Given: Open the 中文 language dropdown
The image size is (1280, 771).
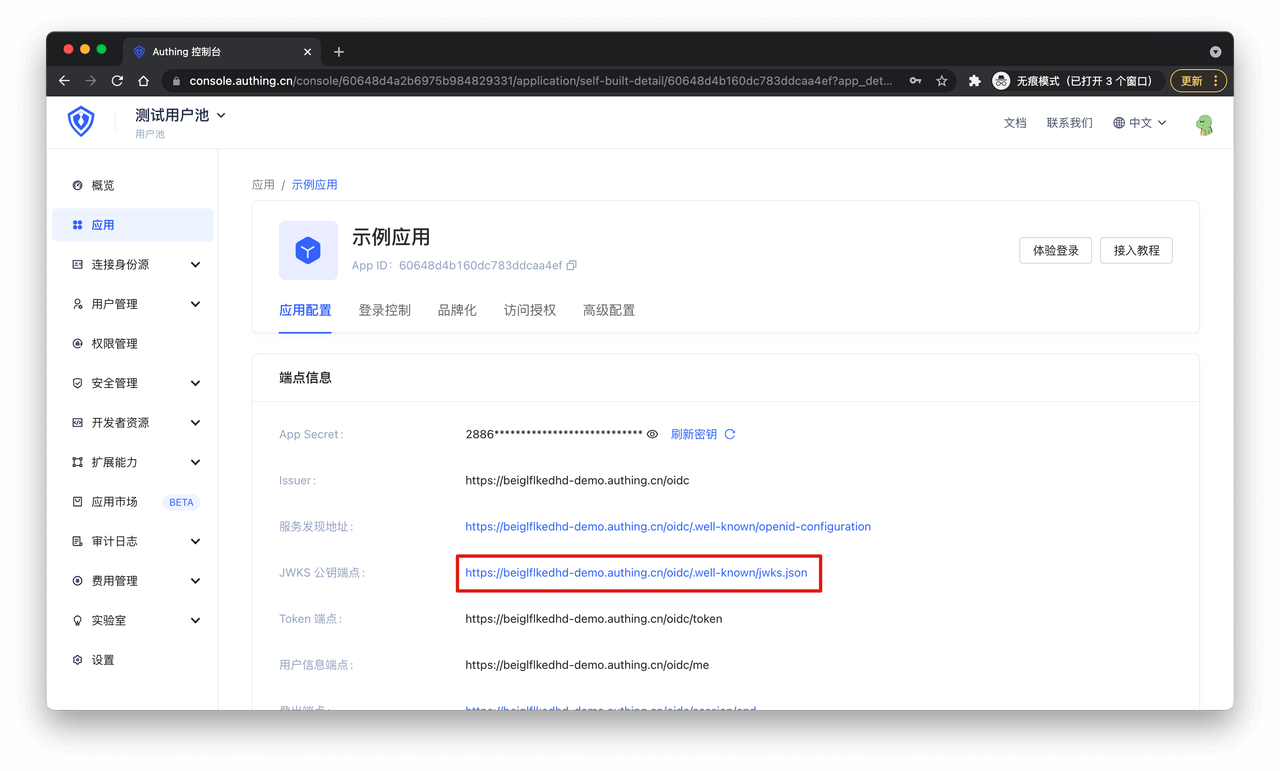Looking at the screenshot, I should (1140, 123).
